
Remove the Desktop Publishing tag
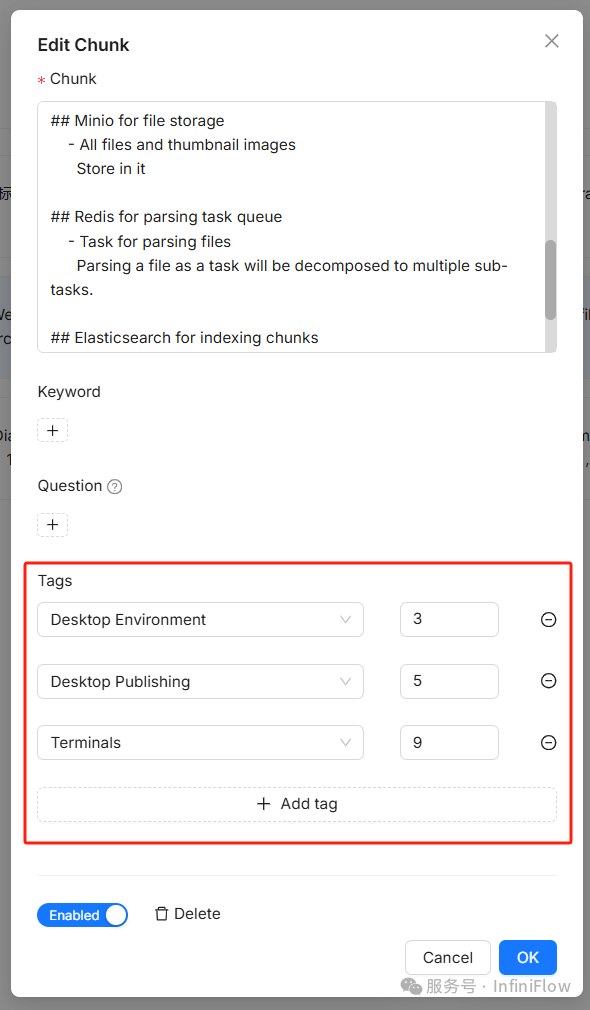coord(548,681)
